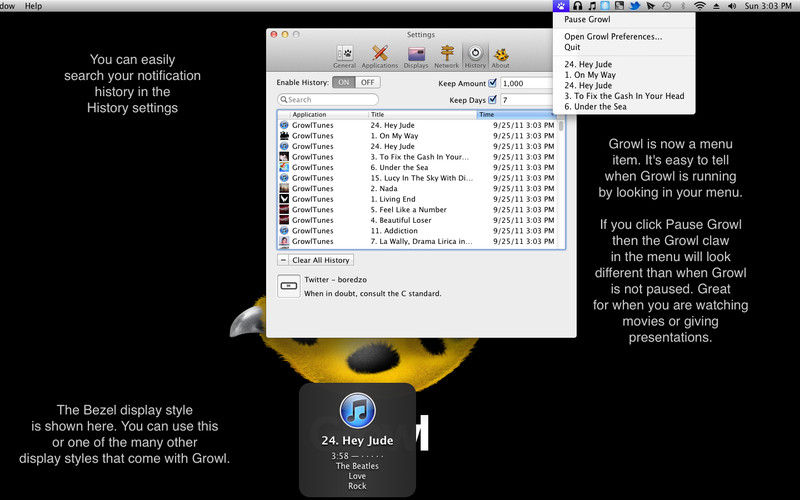This screenshot has height=500, width=800.
Task: Toggle the Keep Days checkbox
Action: click(x=492, y=99)
